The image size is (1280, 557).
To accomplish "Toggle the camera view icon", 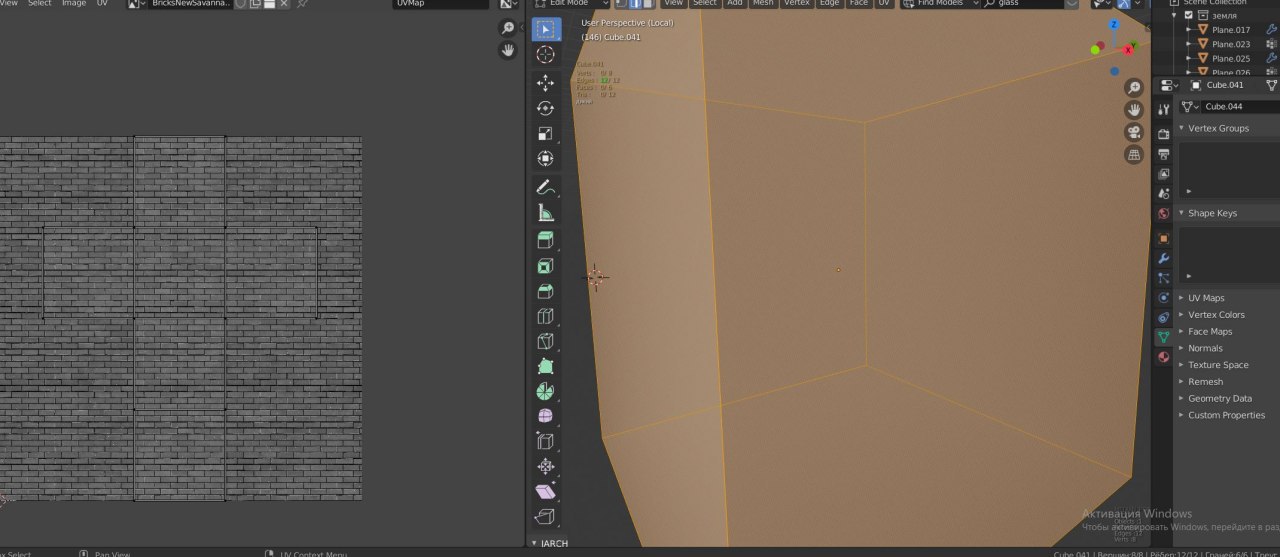I will 1134,132.
